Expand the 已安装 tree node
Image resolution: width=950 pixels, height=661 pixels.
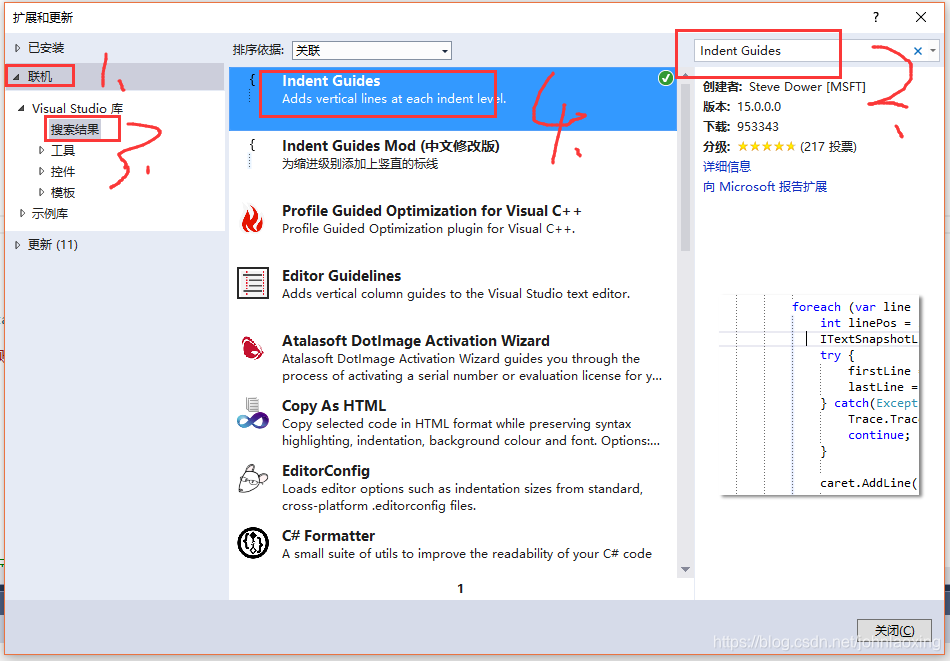click(18, 48)
